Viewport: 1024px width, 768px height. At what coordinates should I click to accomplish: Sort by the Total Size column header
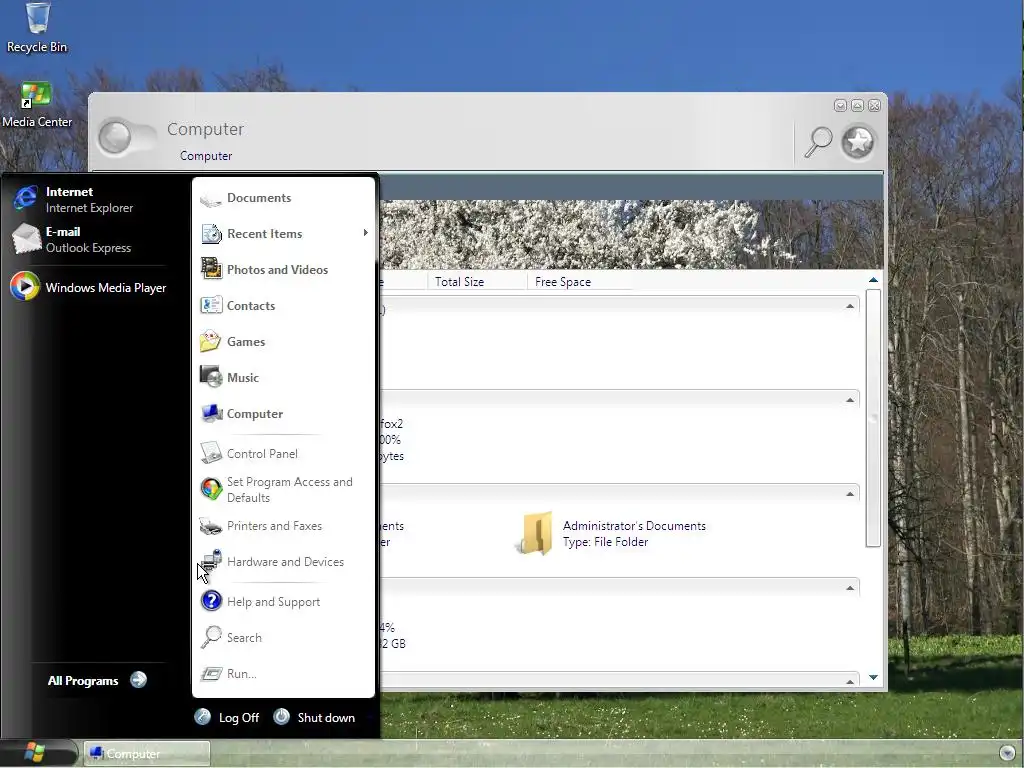click(x=460, y=281)
